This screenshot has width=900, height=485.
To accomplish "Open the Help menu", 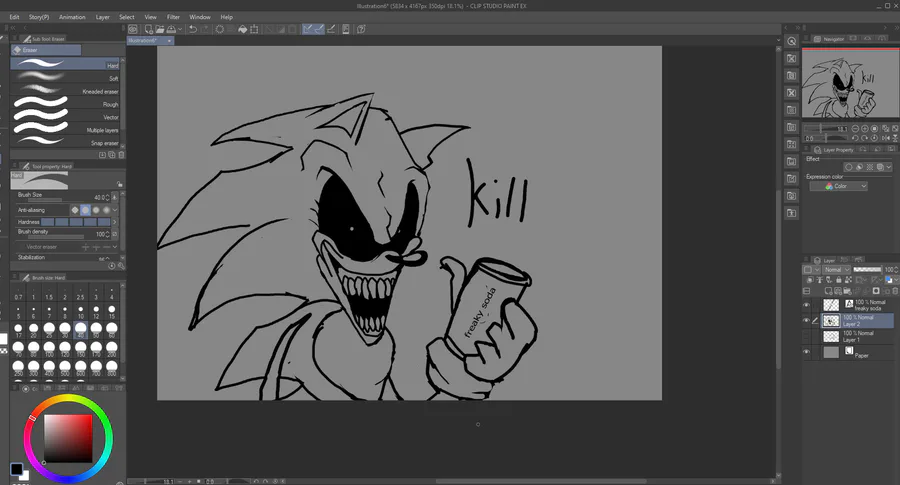I will pos(227,17).
